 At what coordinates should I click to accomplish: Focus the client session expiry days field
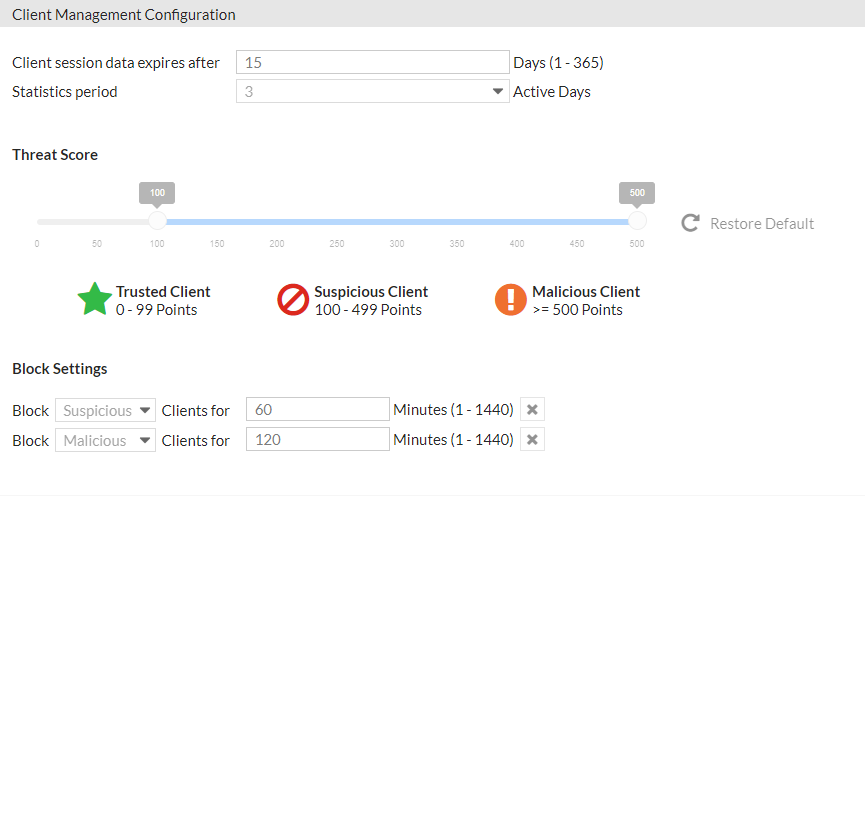click(x=372, y=62)
